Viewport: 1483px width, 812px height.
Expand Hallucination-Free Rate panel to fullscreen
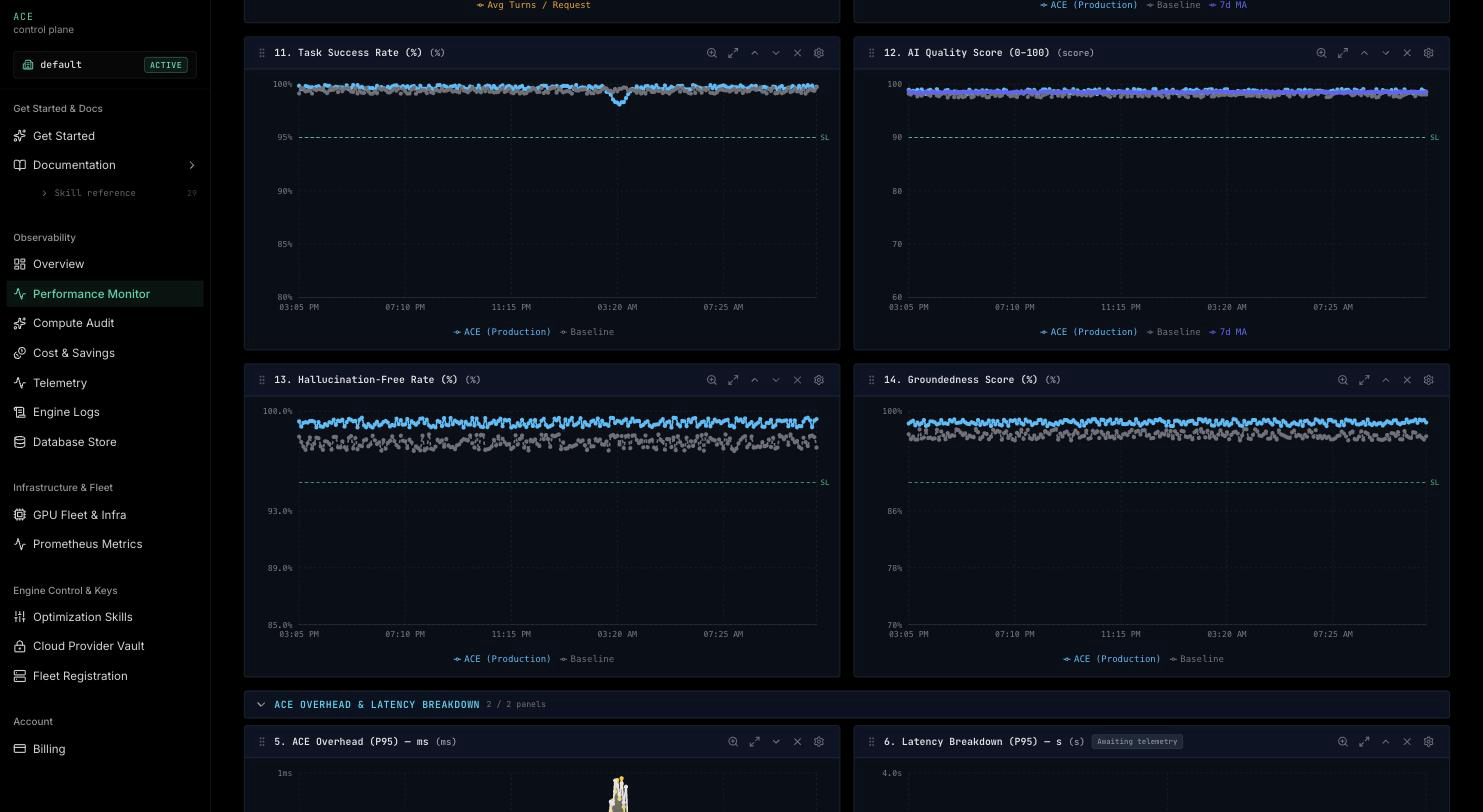coord(733,380)
